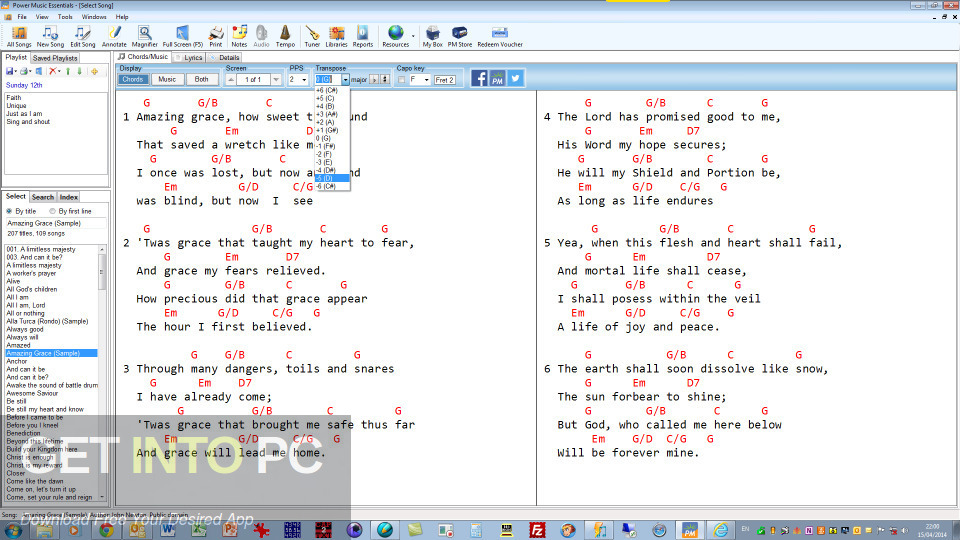Image resolution: width=960 pixels, height=540 pixels.
Task: Print the playlist using the small printer icon
Action: [24, 72]
